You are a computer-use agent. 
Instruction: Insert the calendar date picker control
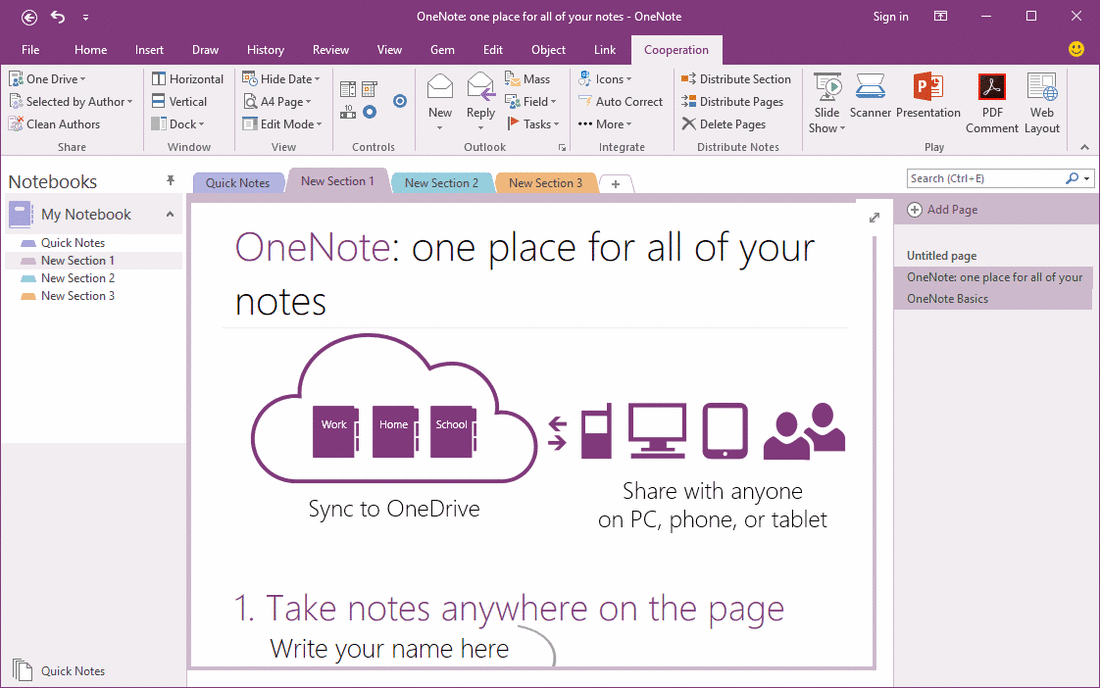(370, 89)
